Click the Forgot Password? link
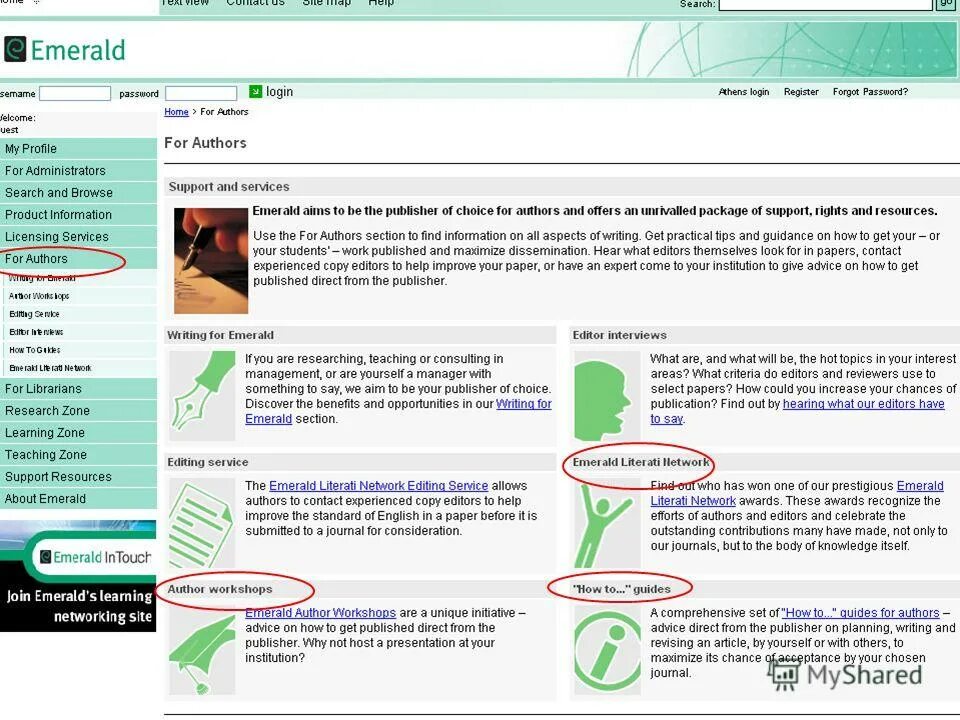This screenshot has height=720, width=960. [870, 92]
